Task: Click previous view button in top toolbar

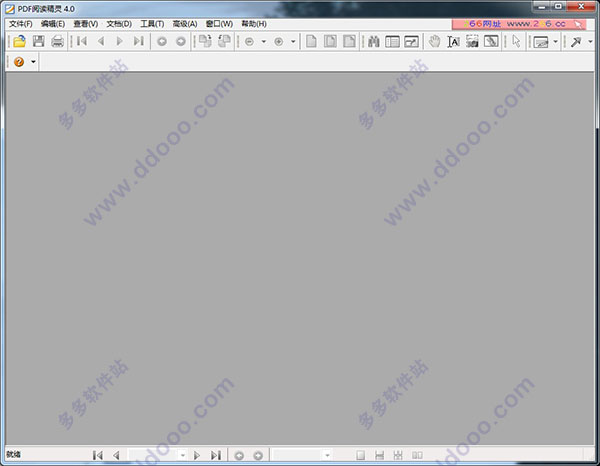Action: [162, 41]
